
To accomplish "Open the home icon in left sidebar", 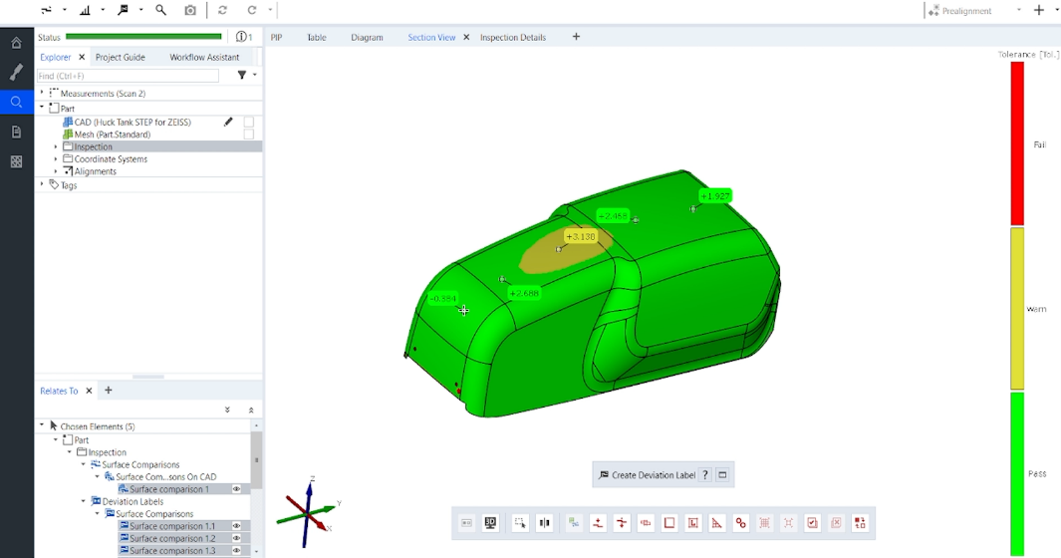I will [16, 43].
